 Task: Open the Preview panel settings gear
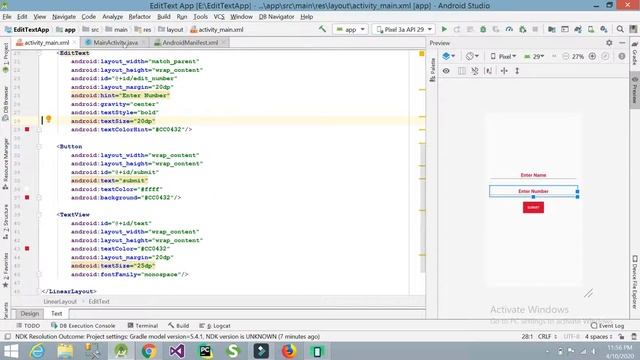point(609,43)
